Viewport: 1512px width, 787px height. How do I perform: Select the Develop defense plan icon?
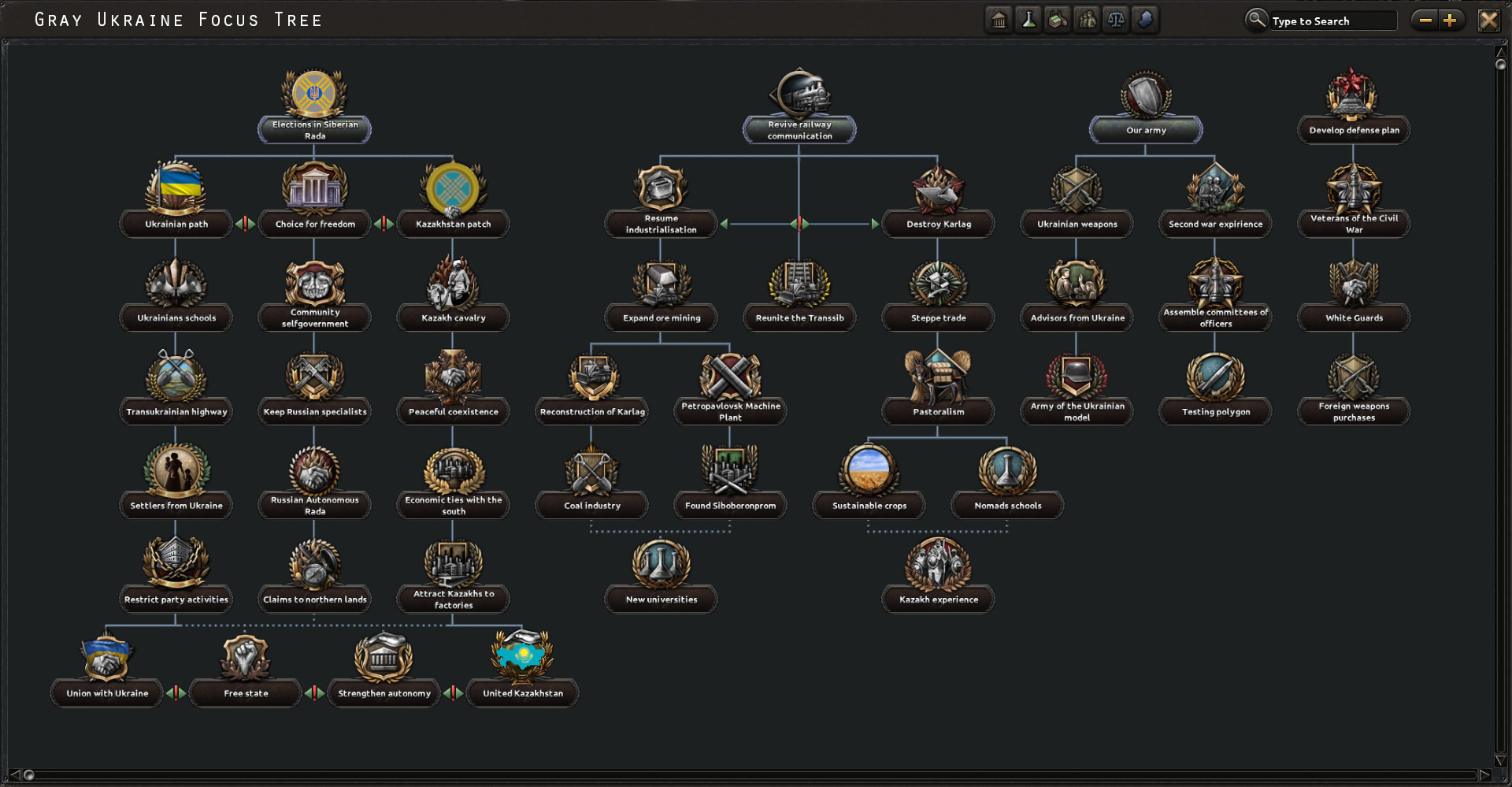1353,94
